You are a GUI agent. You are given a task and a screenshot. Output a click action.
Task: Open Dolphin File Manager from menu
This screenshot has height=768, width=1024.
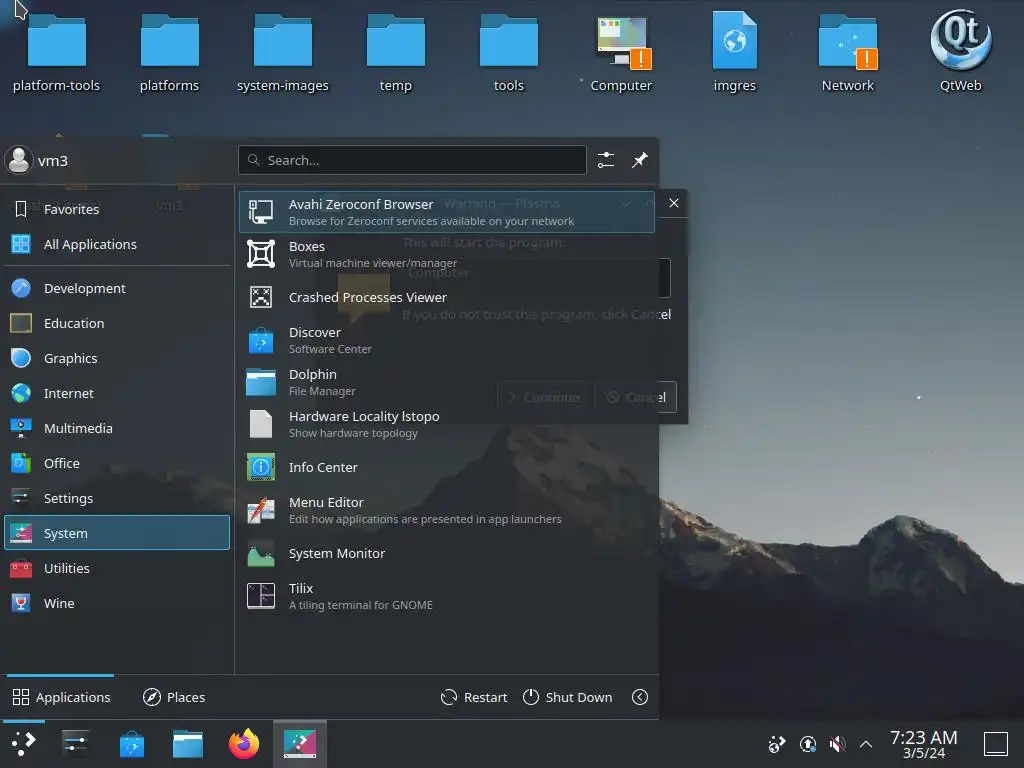point(447,382)
